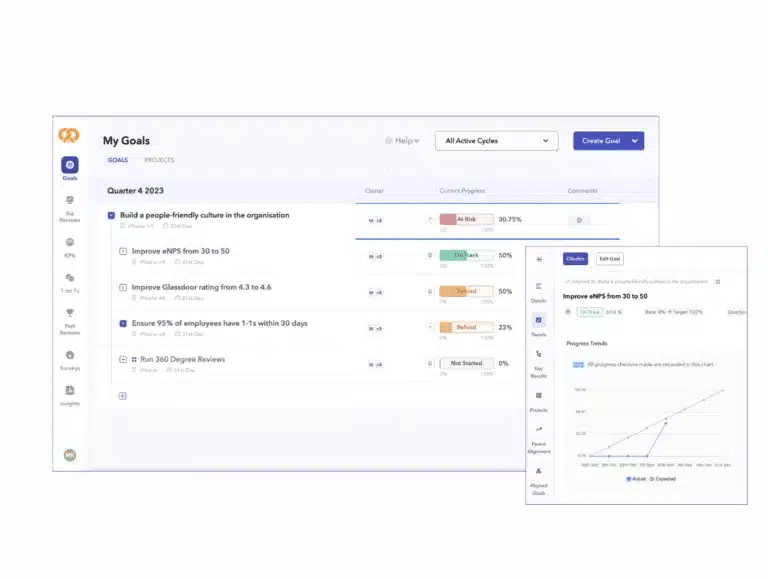Click the Behind progress bar for Glassdoor rating
This screenshot has width=768, height=579.
(466, 291)
